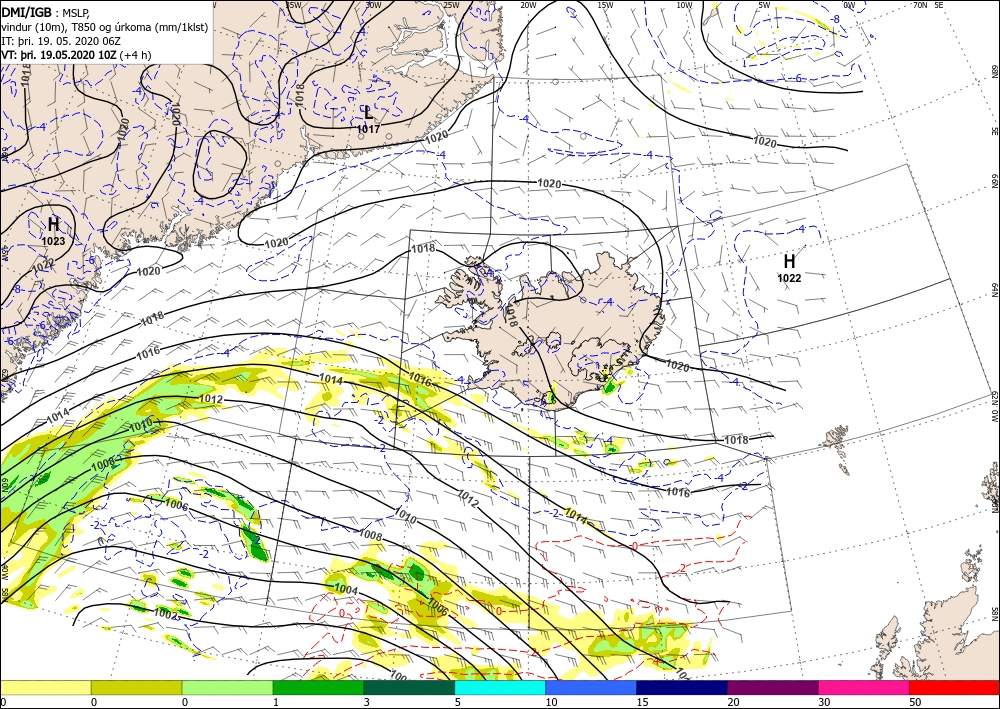
Task: Click the '20W' longitude label
Action: click(x=528, y=5)
